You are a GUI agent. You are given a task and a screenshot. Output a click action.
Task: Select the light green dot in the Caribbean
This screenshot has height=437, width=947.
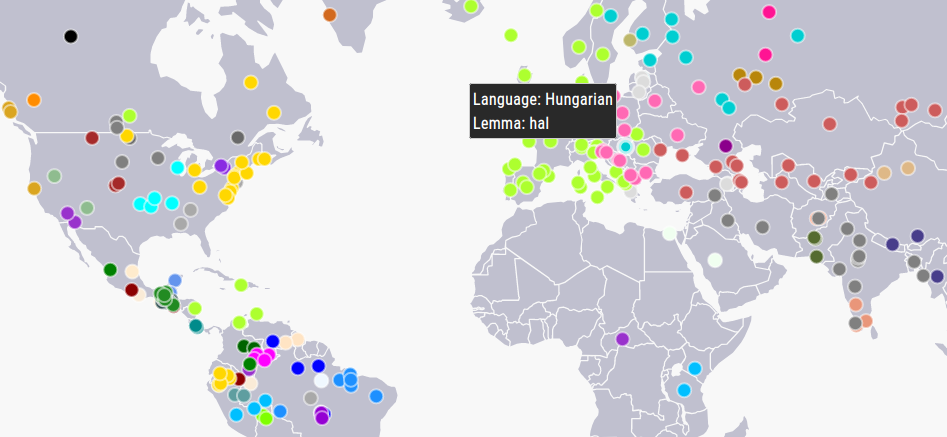coord(241,285)
